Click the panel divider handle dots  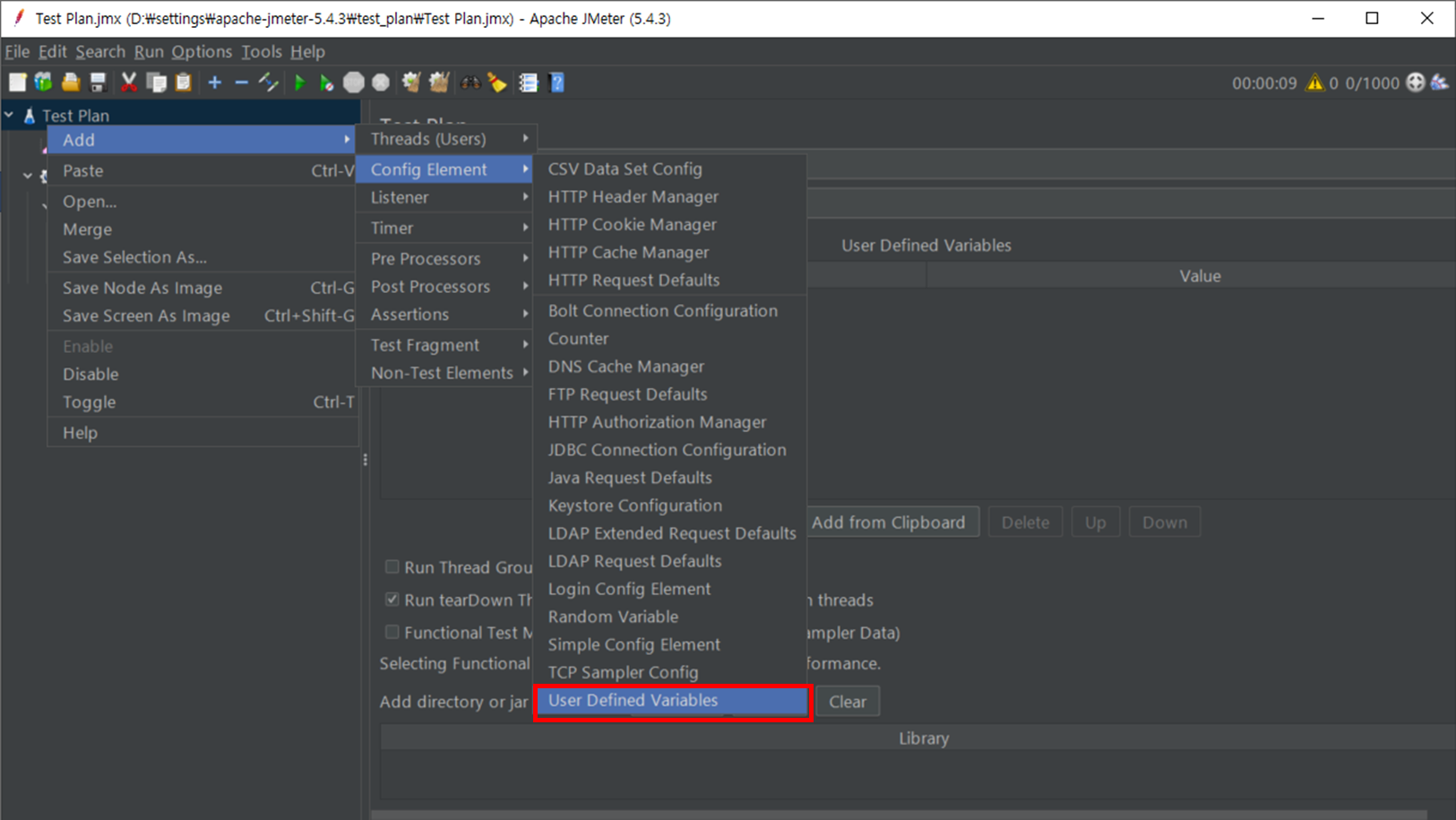(365, 460)
